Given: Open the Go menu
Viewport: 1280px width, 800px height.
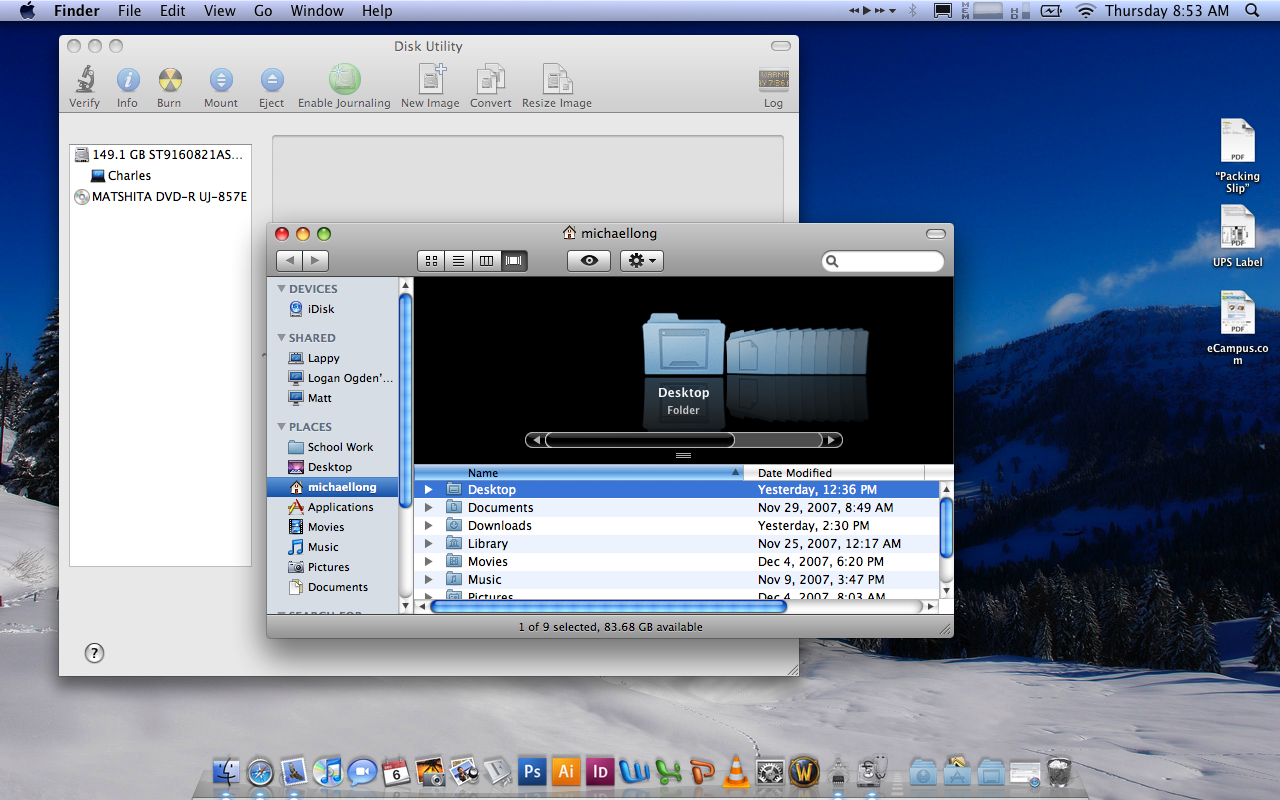Looking at the screenshot, I should pyautogui.click(x=263, y=11).
